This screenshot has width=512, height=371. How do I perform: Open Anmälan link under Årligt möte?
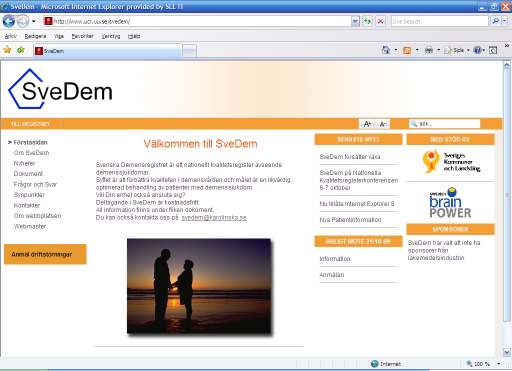(x=332, y=275)
